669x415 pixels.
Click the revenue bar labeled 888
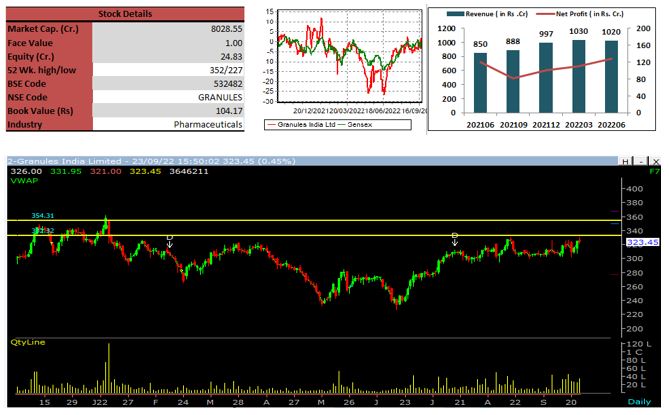pyautogui.click(x=513, y=81)
